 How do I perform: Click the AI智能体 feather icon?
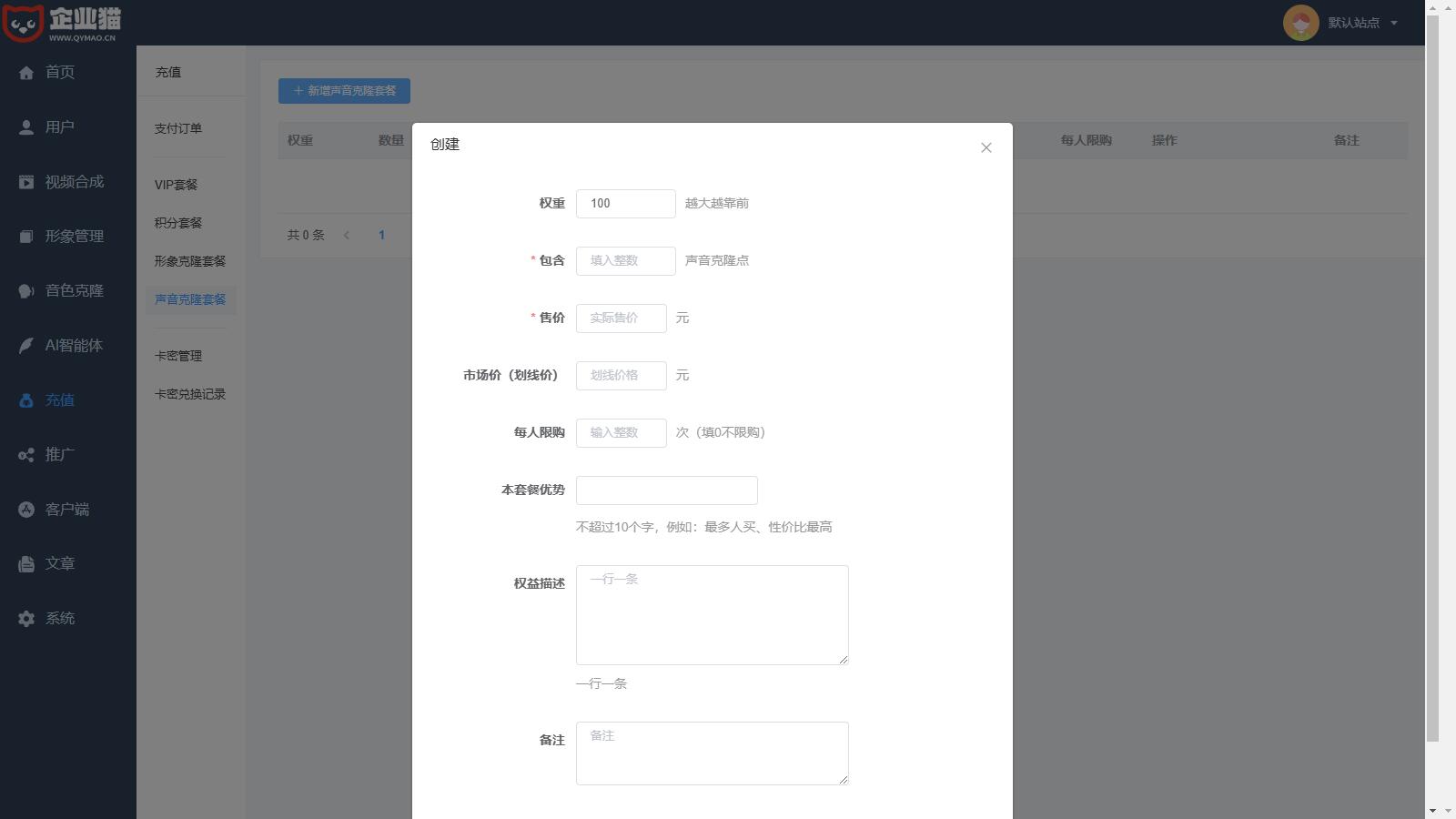26,346
